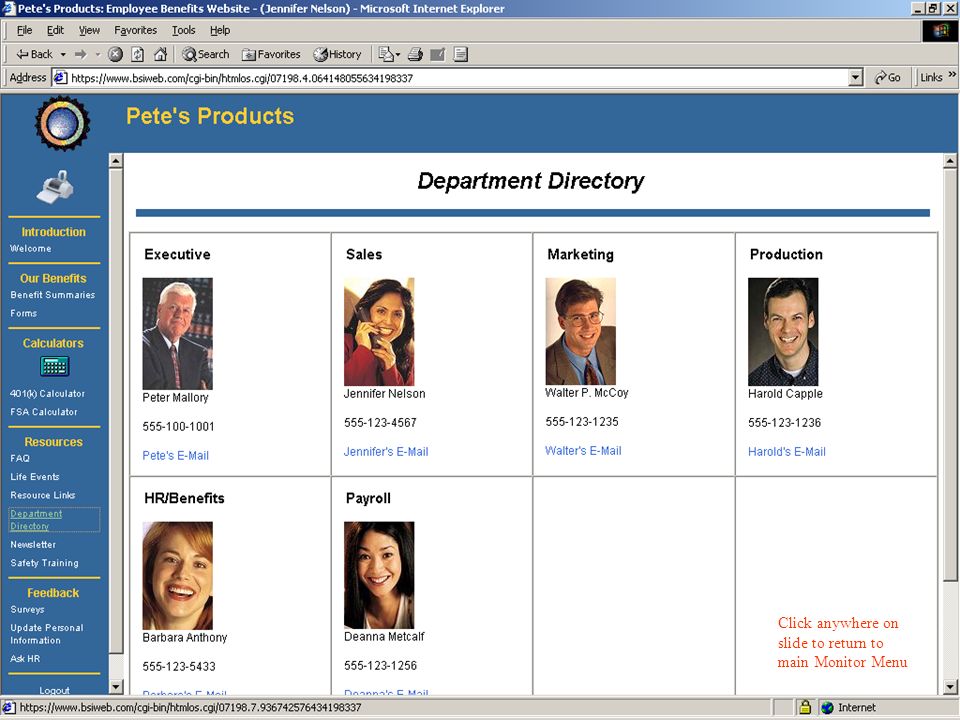Image resolution: width=960 pixels, height=720 pixels.
Task: Open the Benefit Summaries sidebar link
Action: coord(53,295)
